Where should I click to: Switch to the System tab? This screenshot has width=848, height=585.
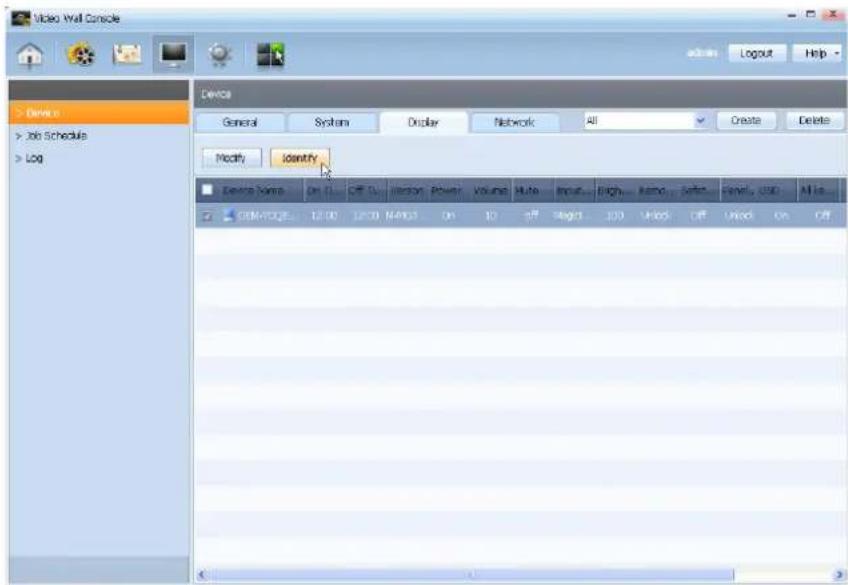(332, 122)
